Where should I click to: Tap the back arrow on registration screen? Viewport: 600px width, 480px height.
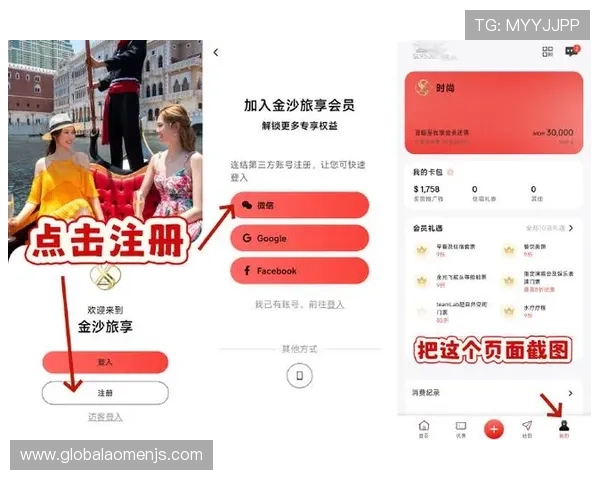(x=216, y=52)
